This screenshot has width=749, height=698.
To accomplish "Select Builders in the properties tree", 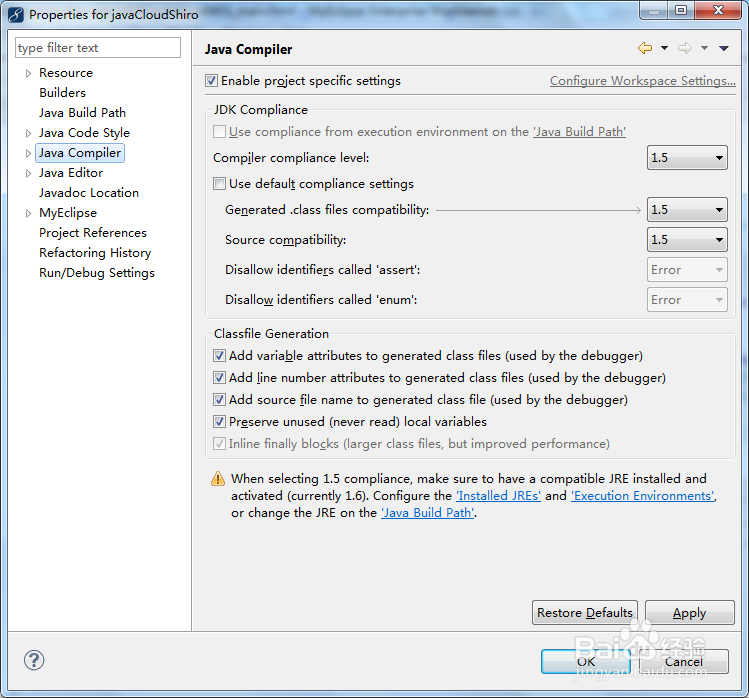I will 63,93.
